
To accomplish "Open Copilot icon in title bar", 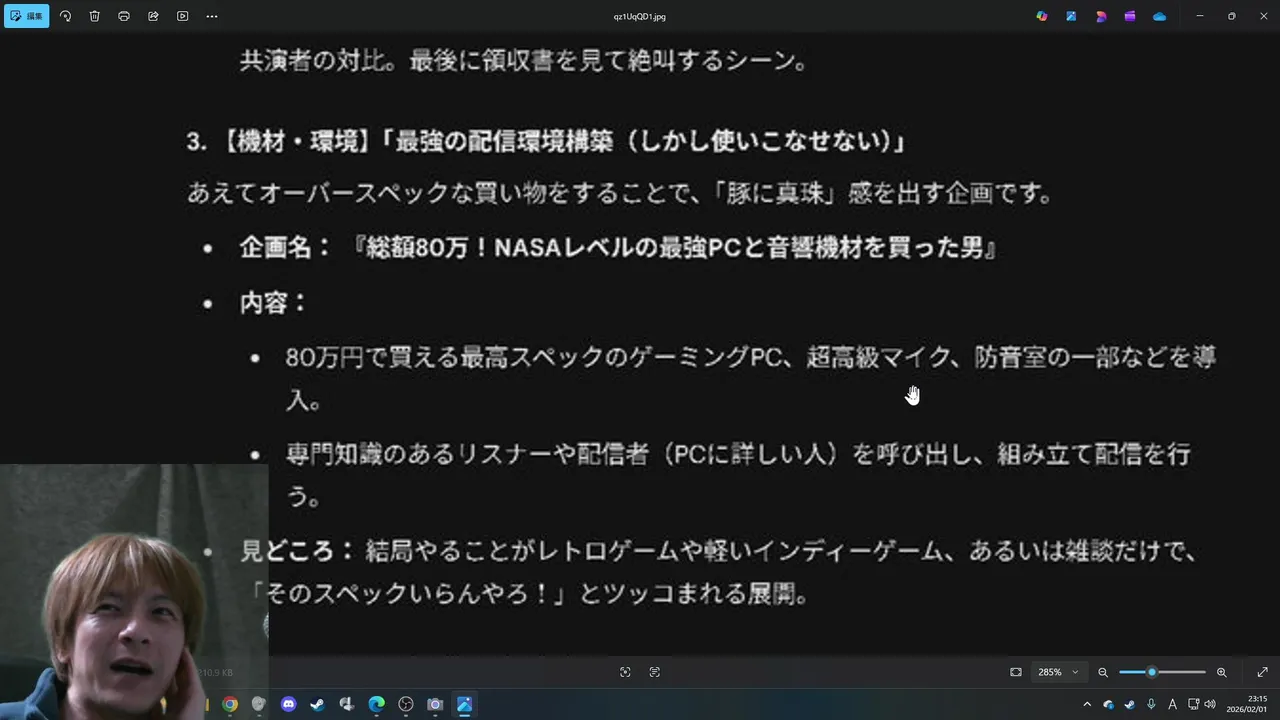I will point(1042,16).
